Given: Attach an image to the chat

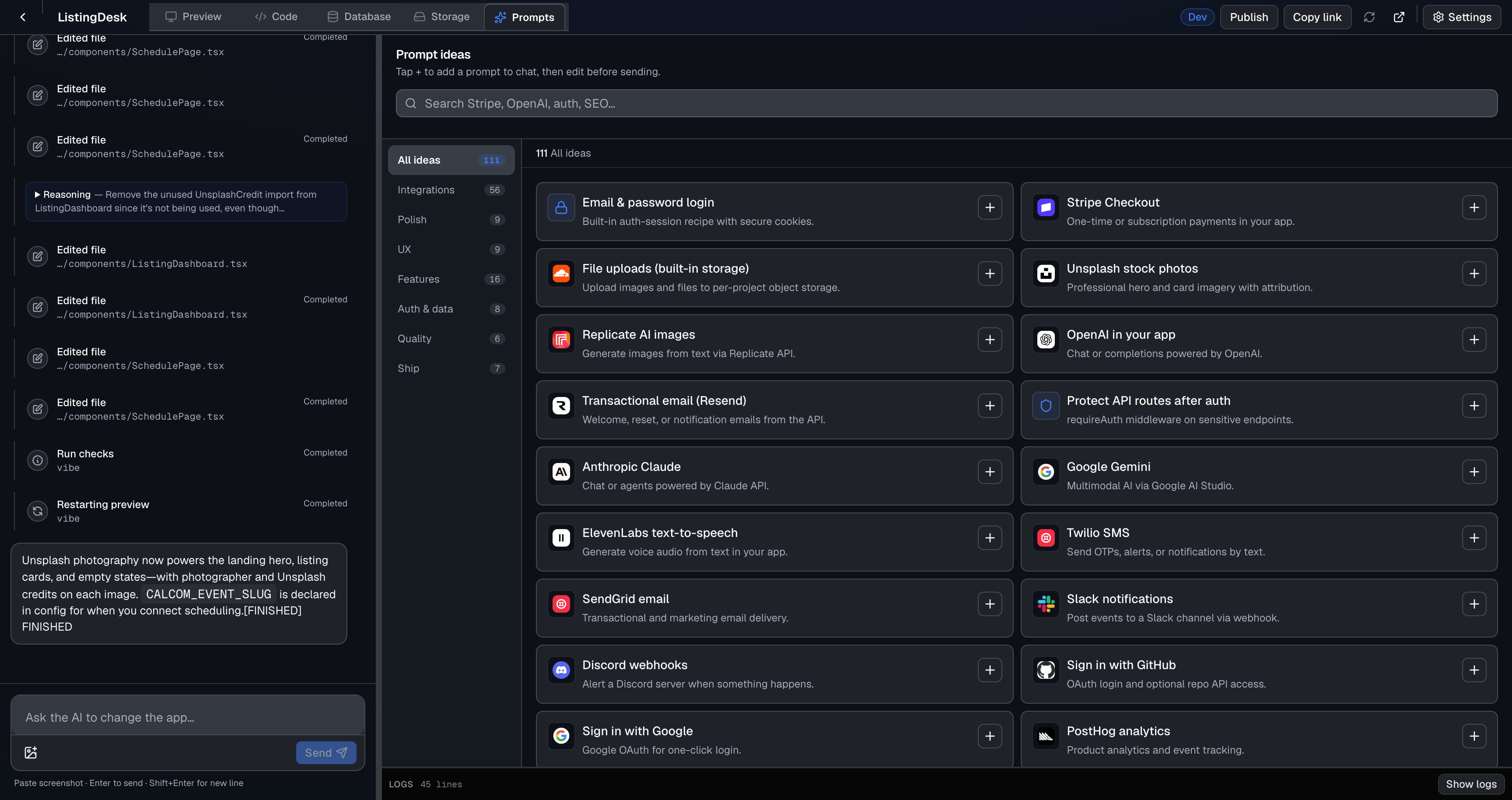Looking at the screenshot, I should pyautogui.click(x=31, y=752).
